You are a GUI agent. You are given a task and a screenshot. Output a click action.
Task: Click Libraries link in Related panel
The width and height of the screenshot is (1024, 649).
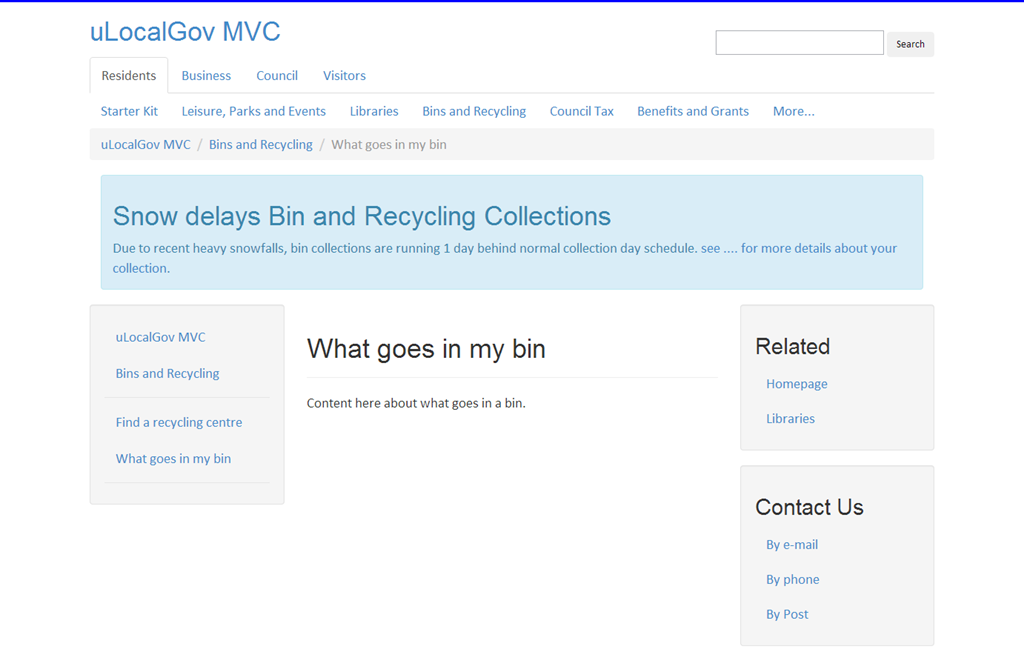pos(790,419)
